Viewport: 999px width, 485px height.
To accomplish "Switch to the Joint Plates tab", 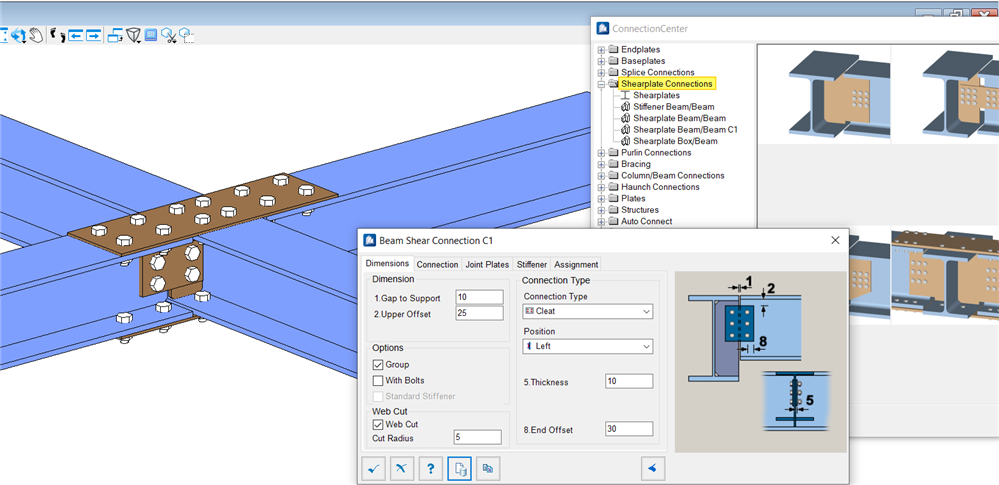I will coord(487,265).
